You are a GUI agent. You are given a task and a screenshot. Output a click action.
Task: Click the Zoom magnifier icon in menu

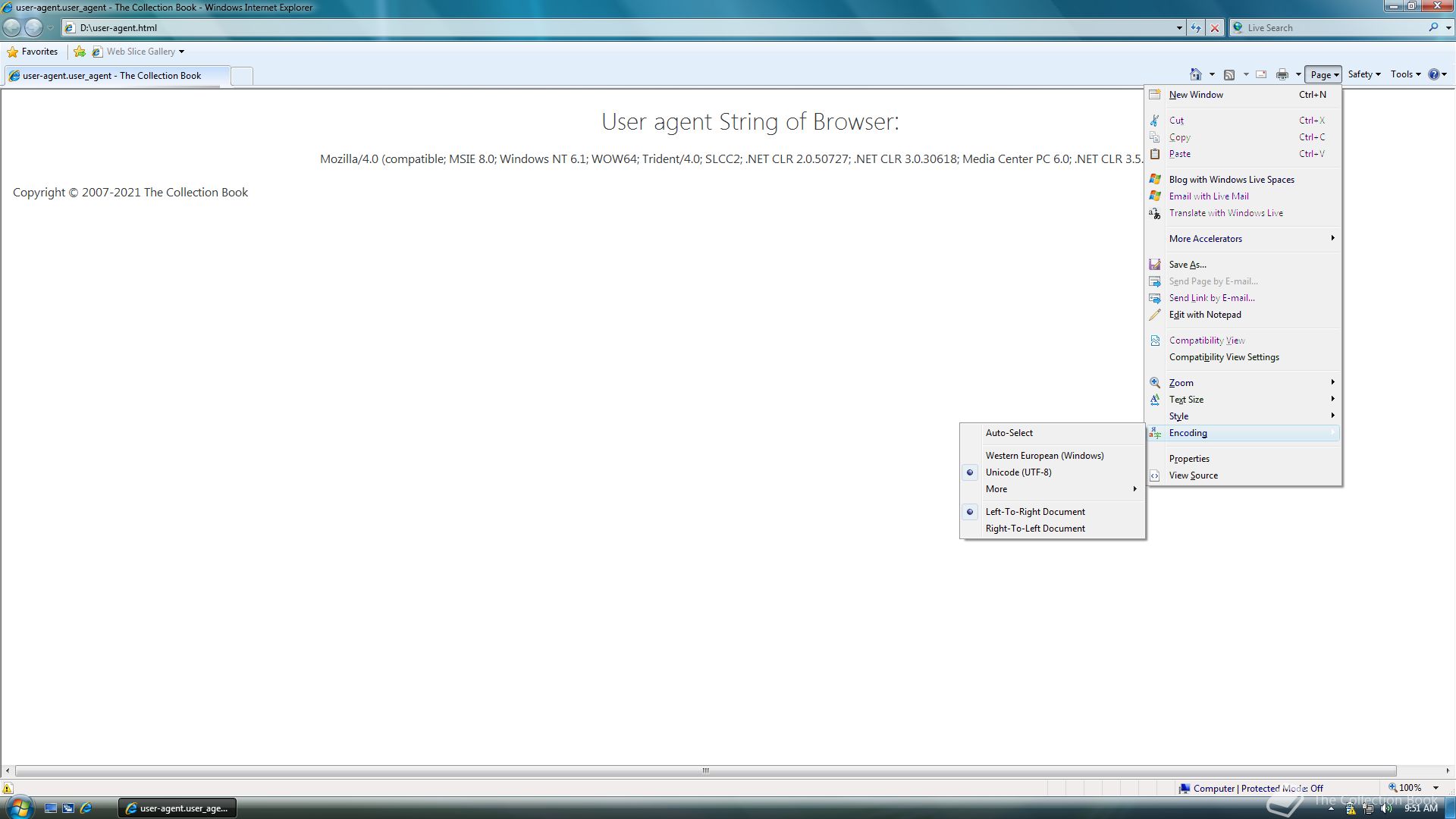[x=1154, y=383]
